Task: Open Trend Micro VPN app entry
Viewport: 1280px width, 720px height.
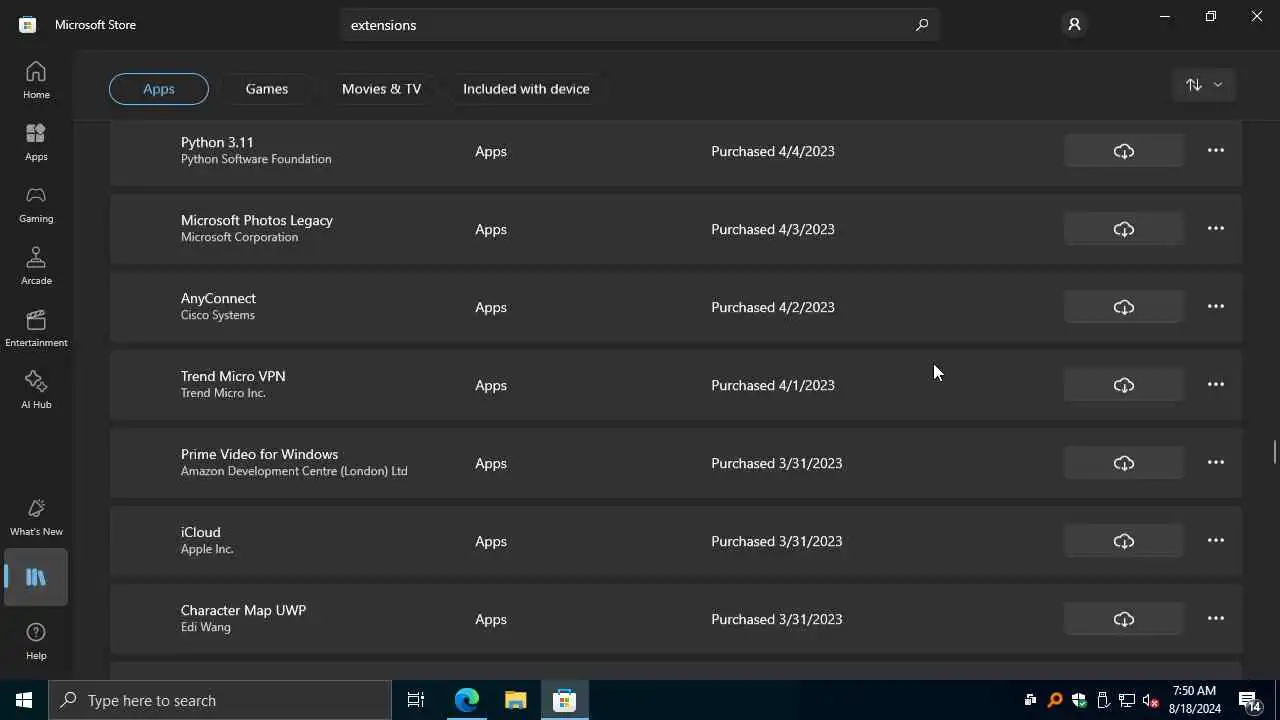Action: [676, 385]
